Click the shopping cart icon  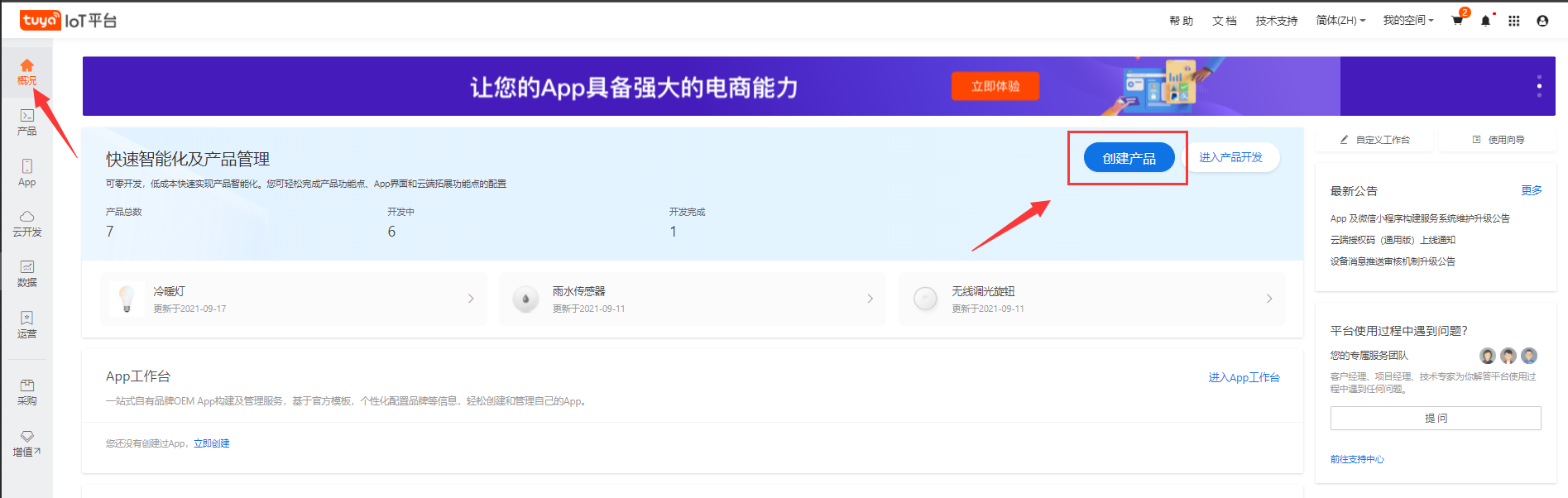pos(1457,21)
